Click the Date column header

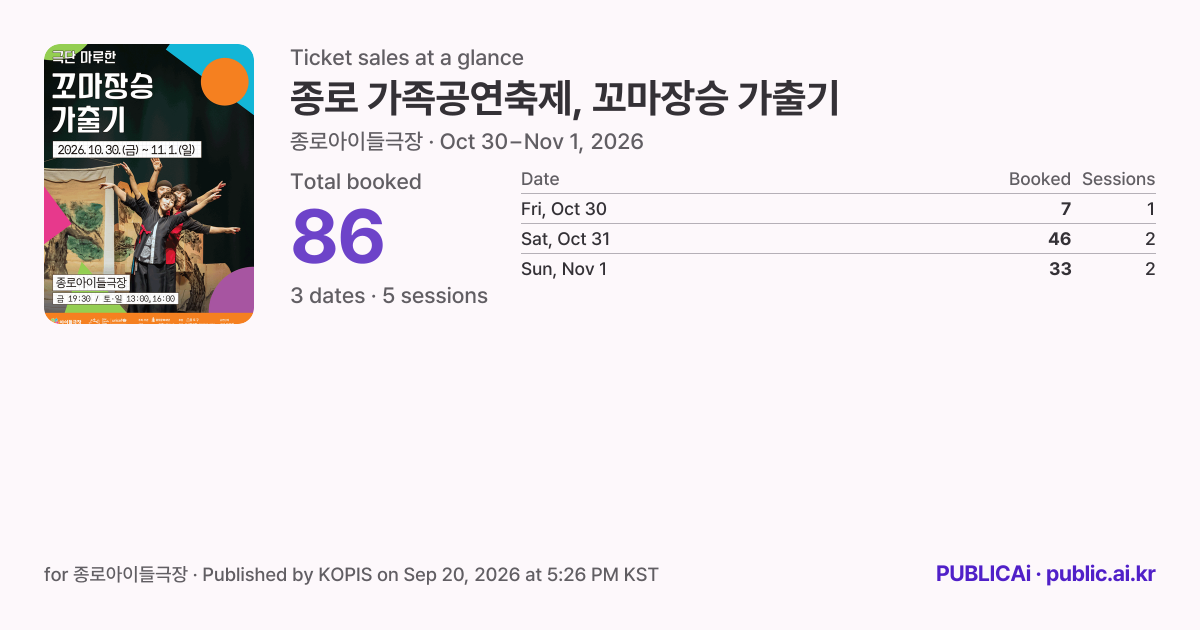[540, 179]
